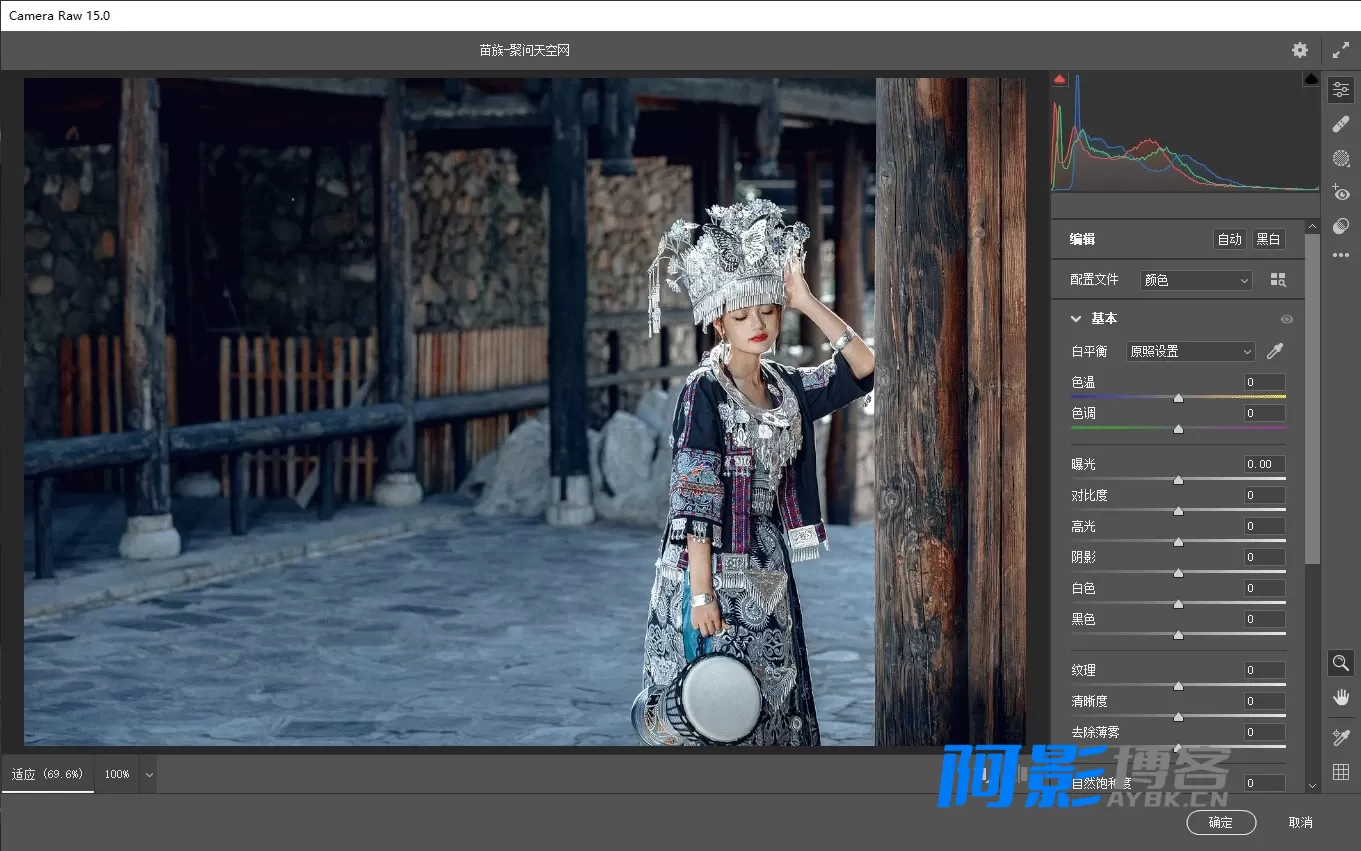
Task: Click the 高光 highlights slider handle
Action: pyautogui.click(x=1178, y=542)
